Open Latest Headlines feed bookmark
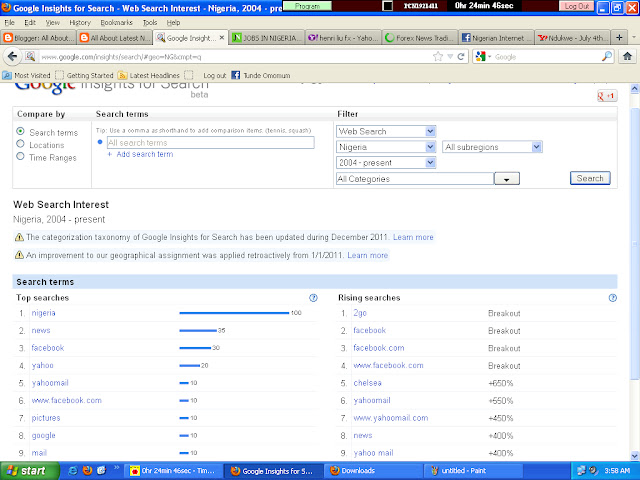The image size is (640, 480). pyautogui.click(x=149, y=76)
